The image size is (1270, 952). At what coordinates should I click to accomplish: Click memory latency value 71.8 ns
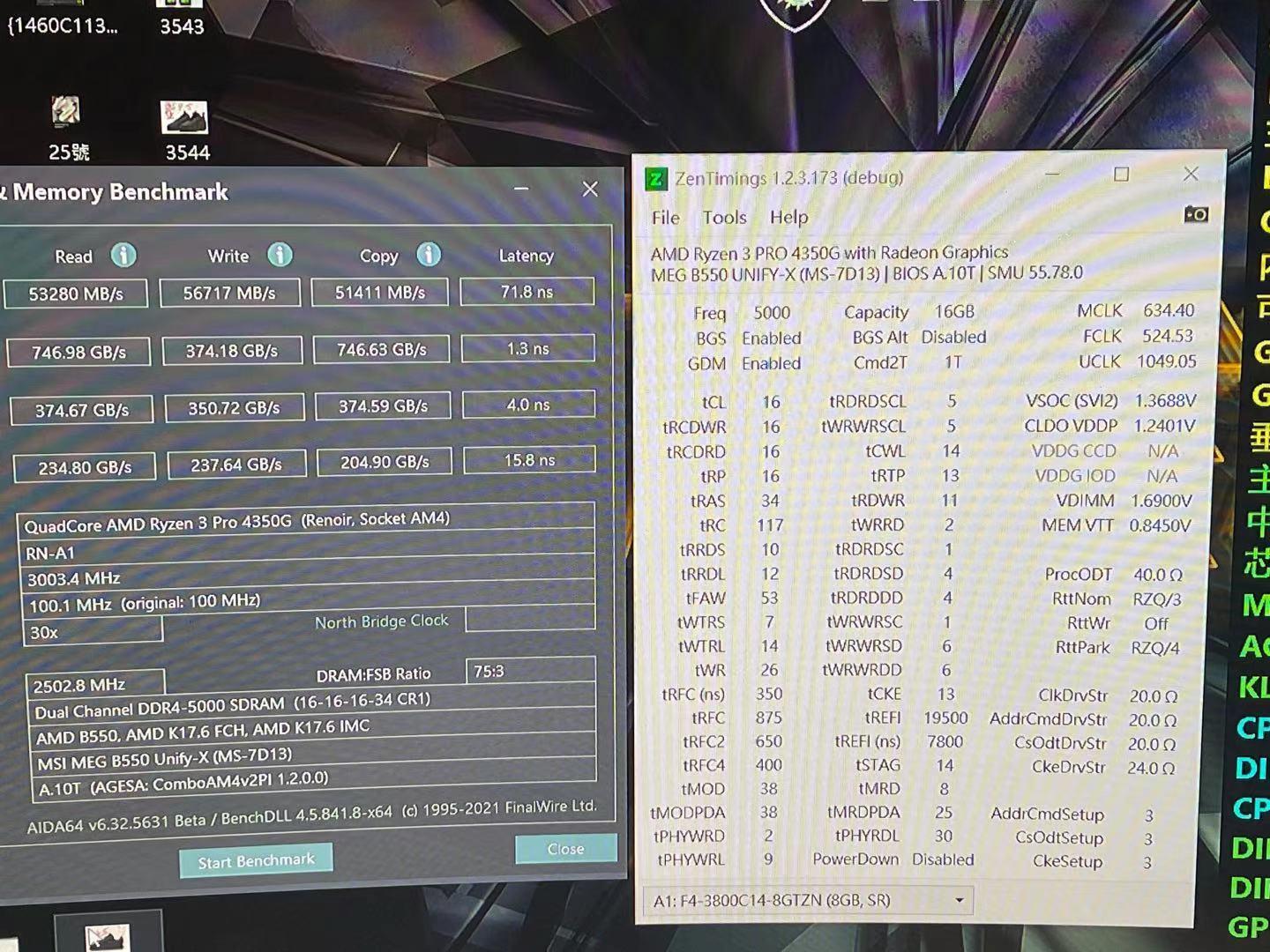pyautogui.click(x=527, y=291)
